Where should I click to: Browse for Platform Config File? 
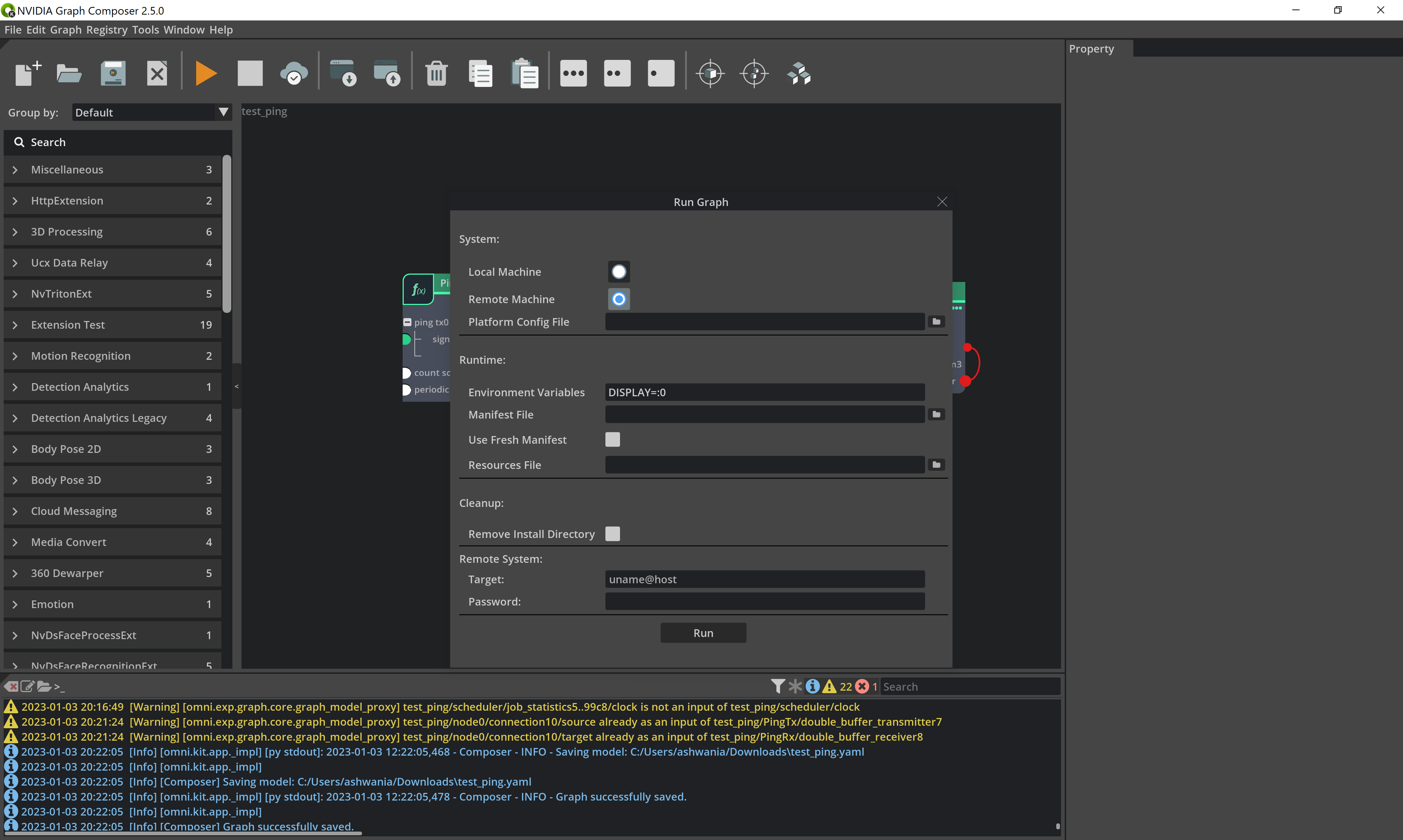(x=936, y=321)
